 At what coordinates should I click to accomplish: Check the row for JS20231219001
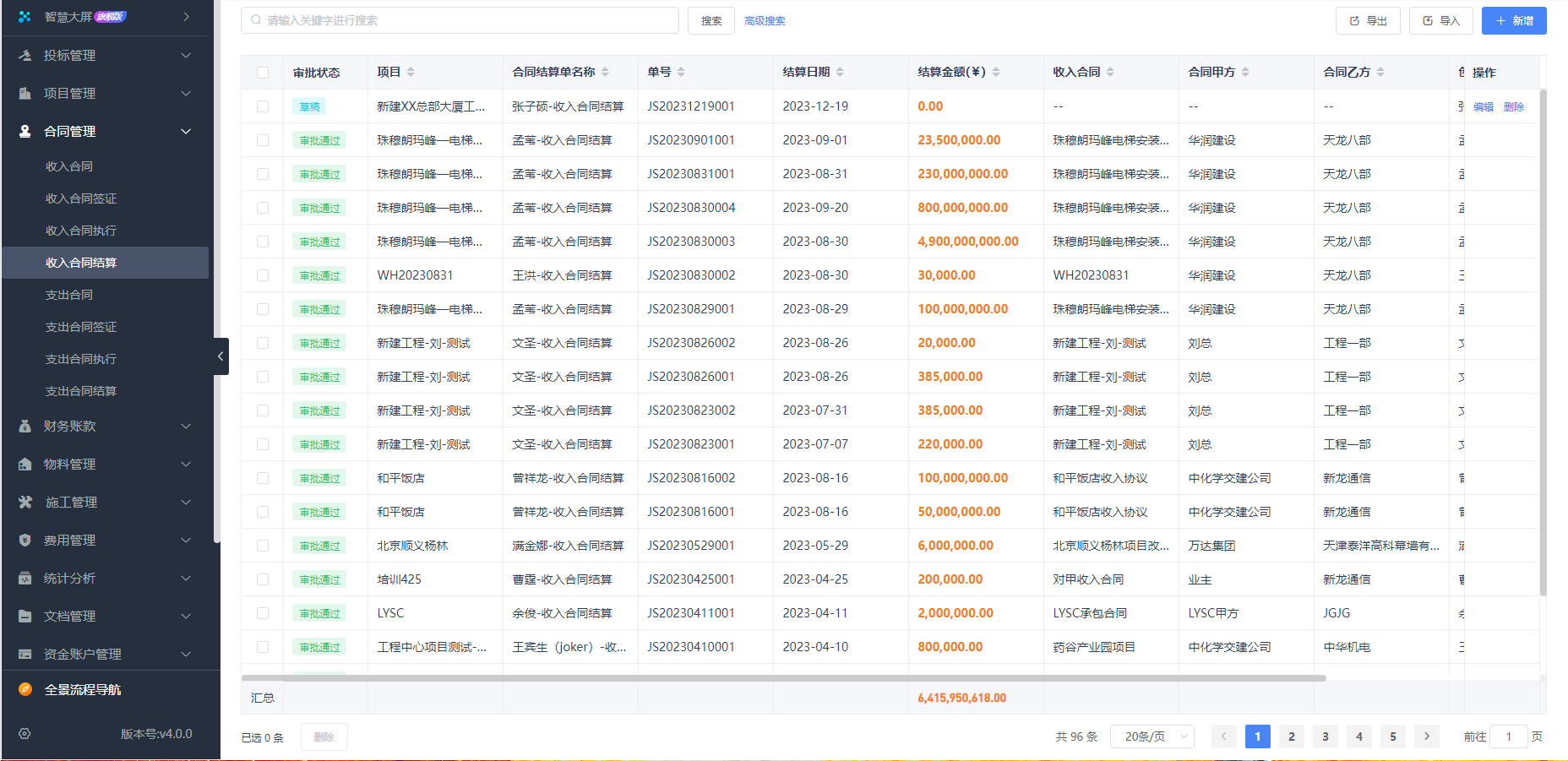coord(263,106)
